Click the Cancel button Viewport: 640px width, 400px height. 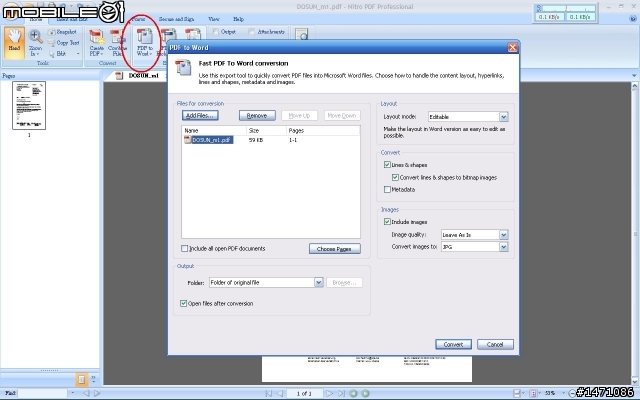495,344
